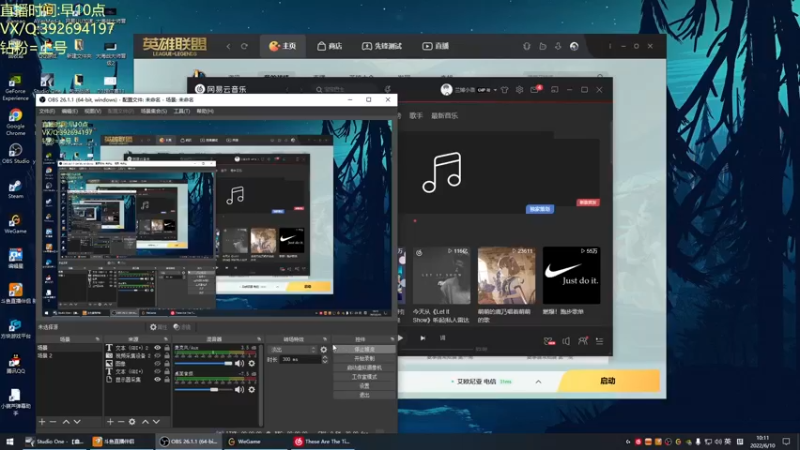This screenshot has height=450, width=800.
Task: Move scene down in scenes list
Action: (x=77, y=422)
